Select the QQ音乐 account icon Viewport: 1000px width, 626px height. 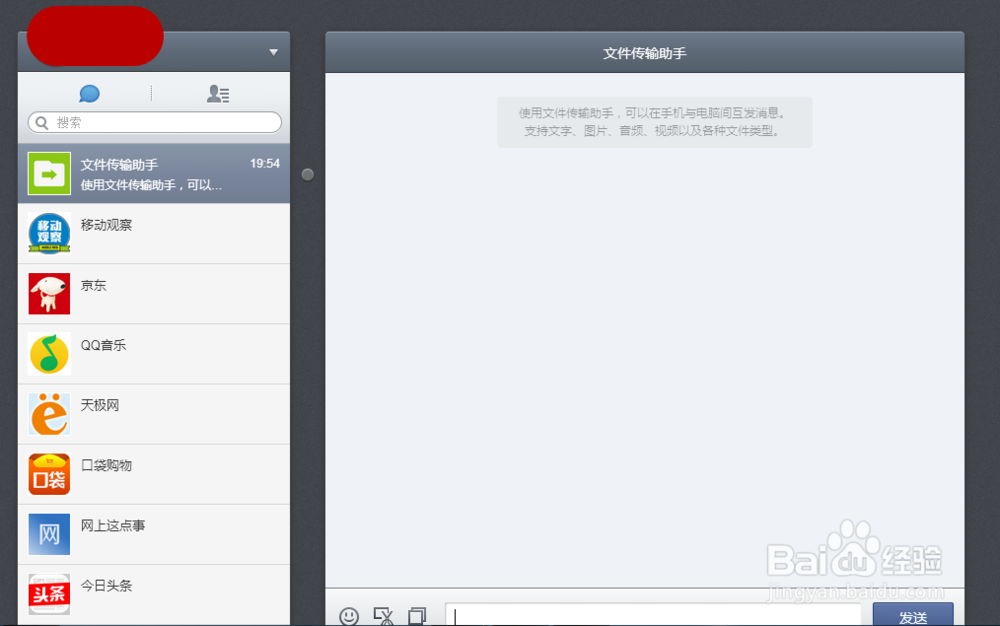coord(48,353)
